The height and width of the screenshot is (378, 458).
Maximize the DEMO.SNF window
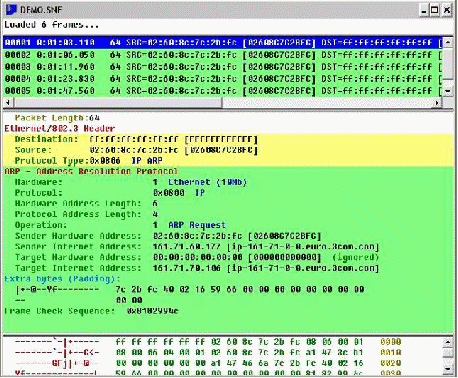click(435, 10)
